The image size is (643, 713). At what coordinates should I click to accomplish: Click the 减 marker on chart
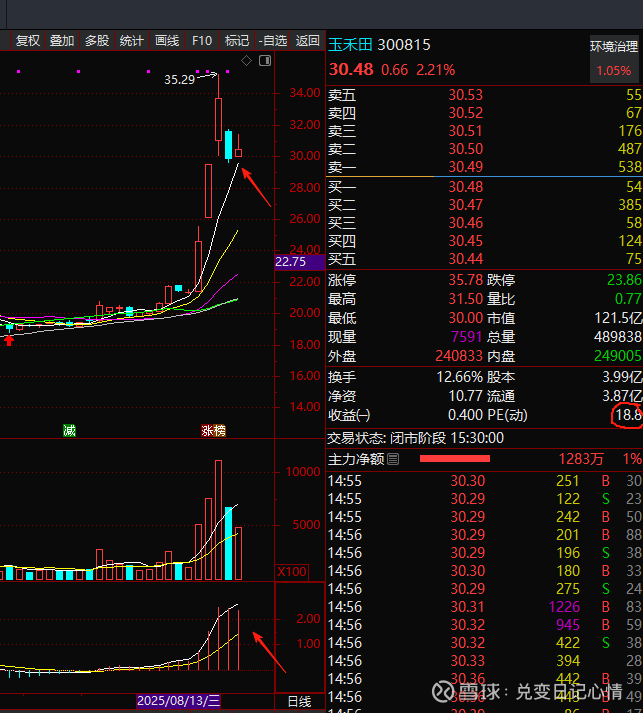point(69,430)
